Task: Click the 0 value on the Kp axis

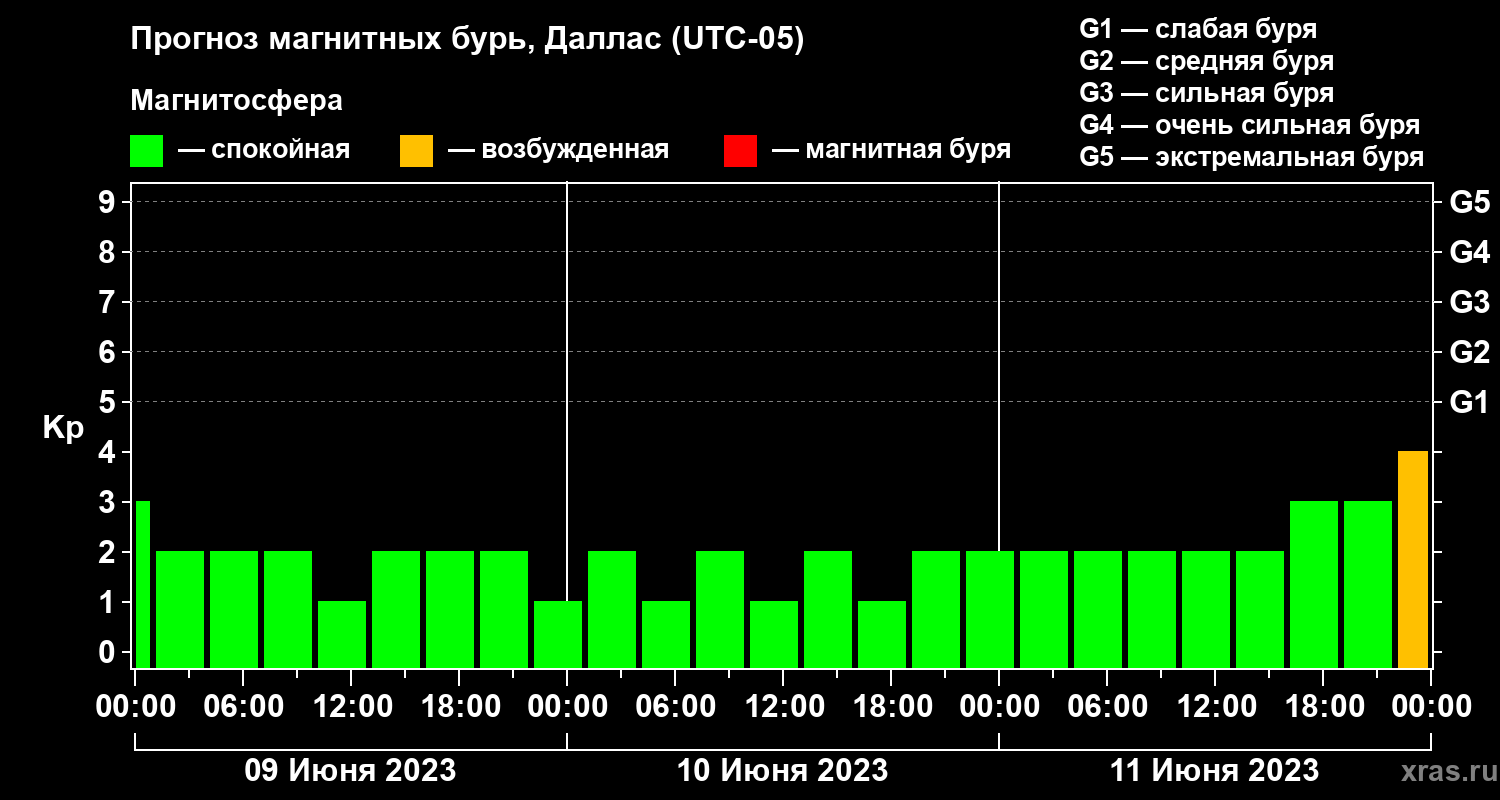Action: pyautogui.click(x=107, y=652)
